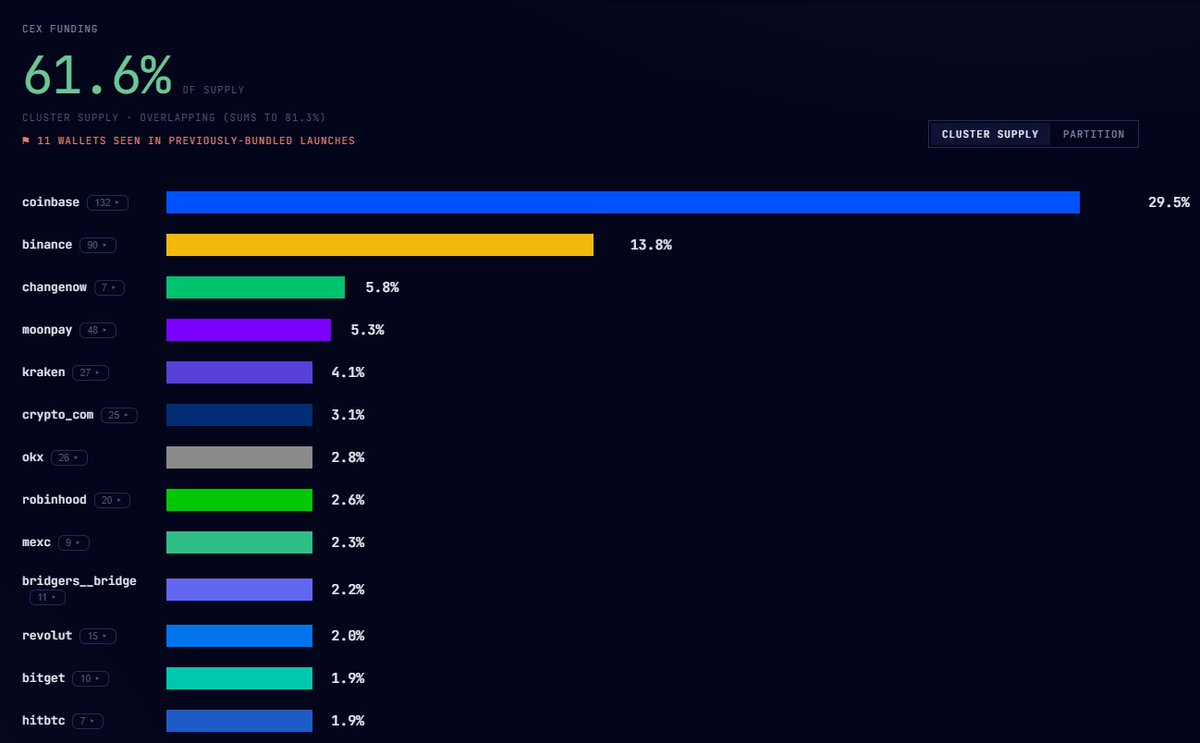The image size is (1200, 743).
Task: Expand coinbase 132 wallets badge
Action: 108,202
